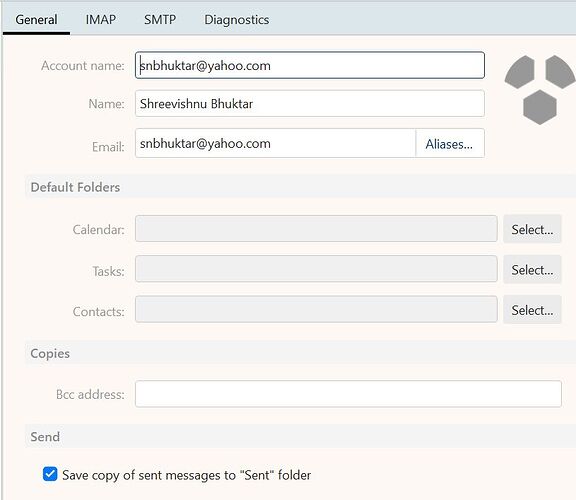Open the SMTP tab

[160, 19]
